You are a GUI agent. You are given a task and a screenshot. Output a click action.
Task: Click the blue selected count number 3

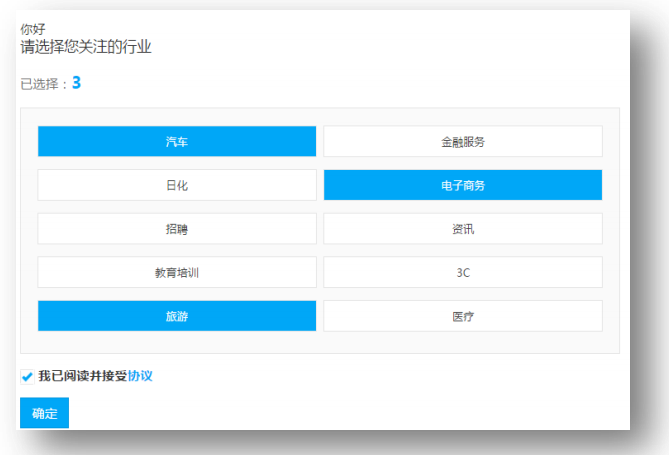[76, 83]
